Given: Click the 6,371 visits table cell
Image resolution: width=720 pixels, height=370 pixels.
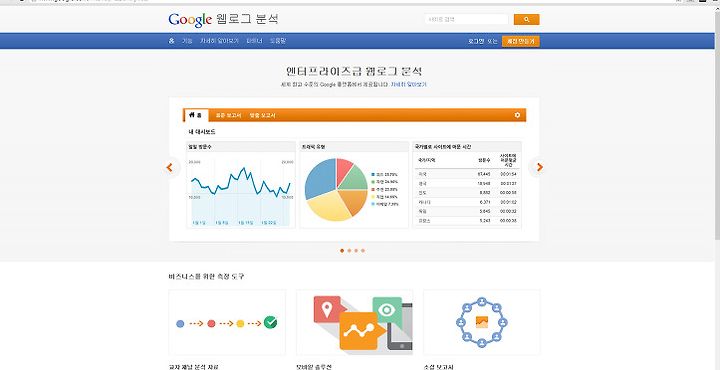Looking at the screenshot, I should pyautogui.click(x=486, y=202).
